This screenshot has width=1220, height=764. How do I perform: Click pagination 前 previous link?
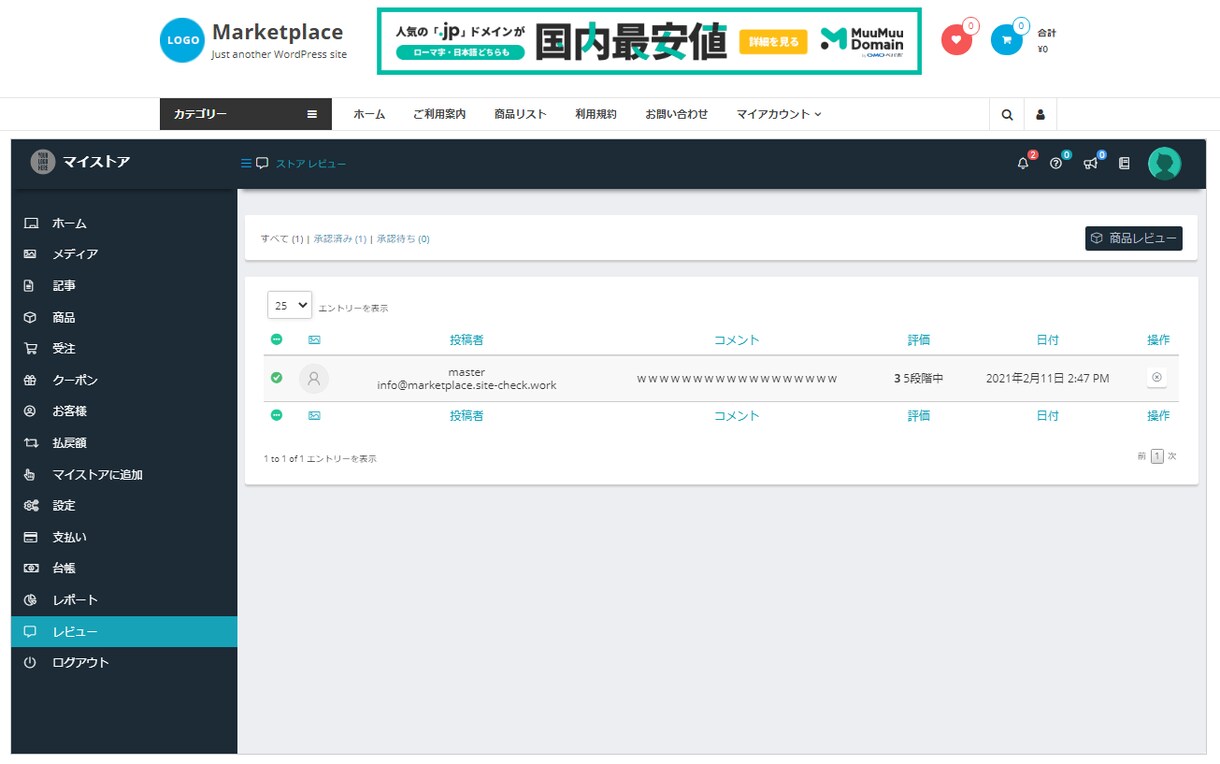pos(1141,456)
